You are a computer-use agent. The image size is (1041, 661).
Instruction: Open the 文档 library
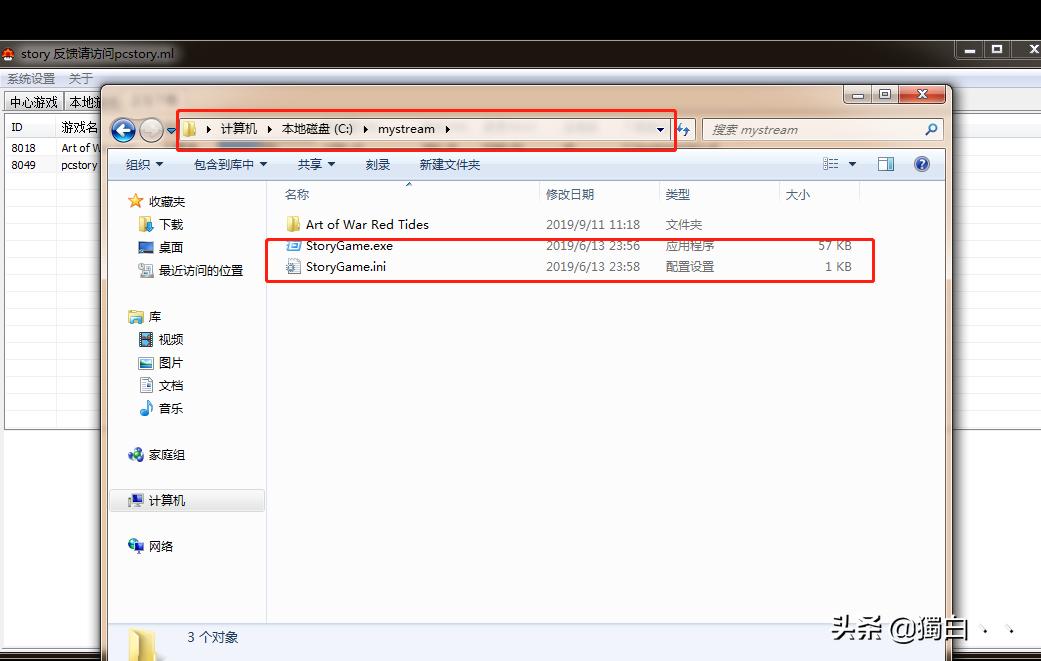[171, 385]
